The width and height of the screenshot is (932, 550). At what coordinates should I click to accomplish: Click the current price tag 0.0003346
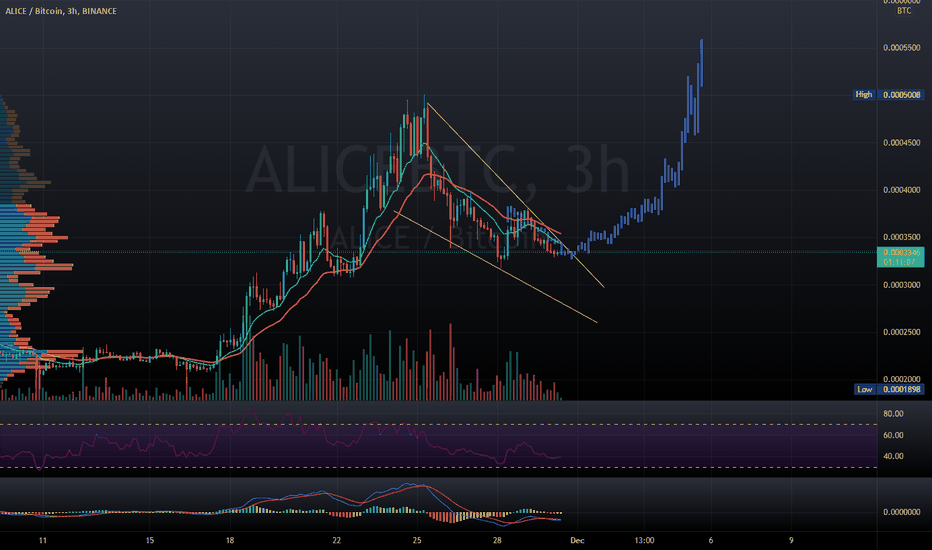pos(901,257)
